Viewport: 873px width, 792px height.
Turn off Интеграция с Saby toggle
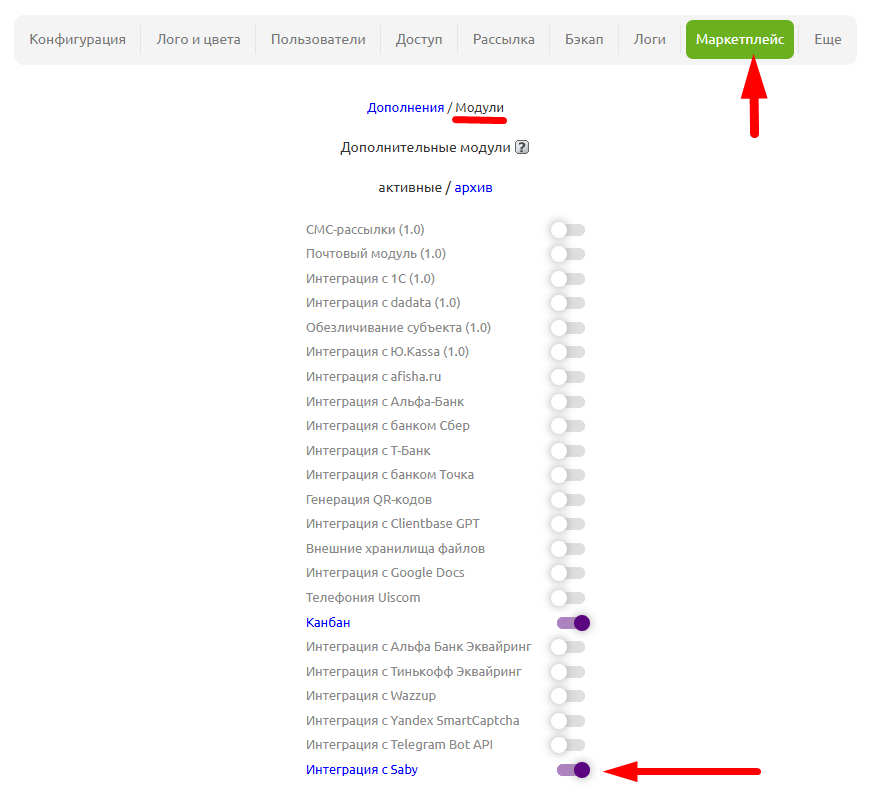573,770
